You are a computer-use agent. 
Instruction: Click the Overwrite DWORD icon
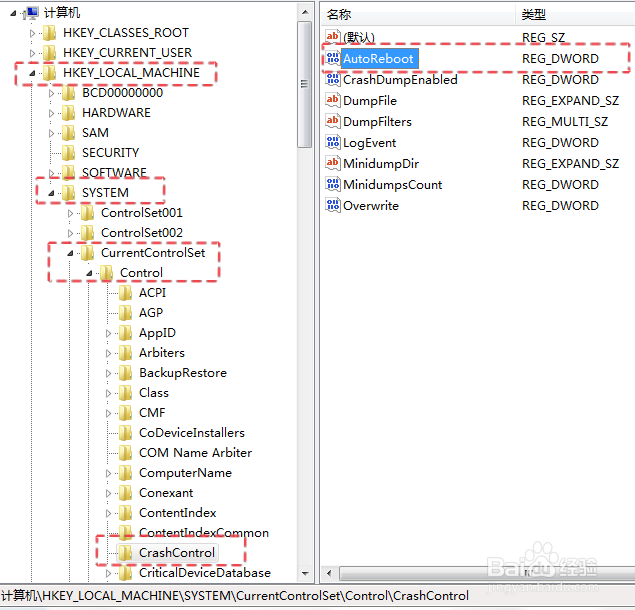click(x=333, y=205)
